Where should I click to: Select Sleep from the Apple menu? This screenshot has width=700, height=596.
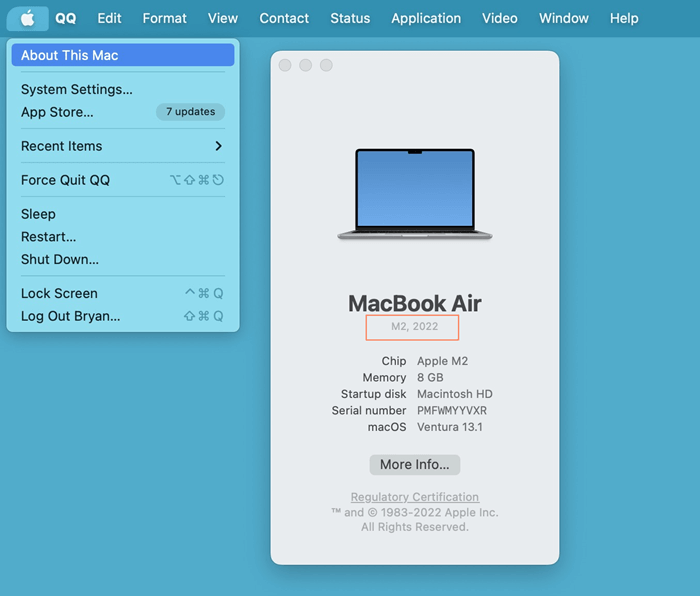point(39,214)
